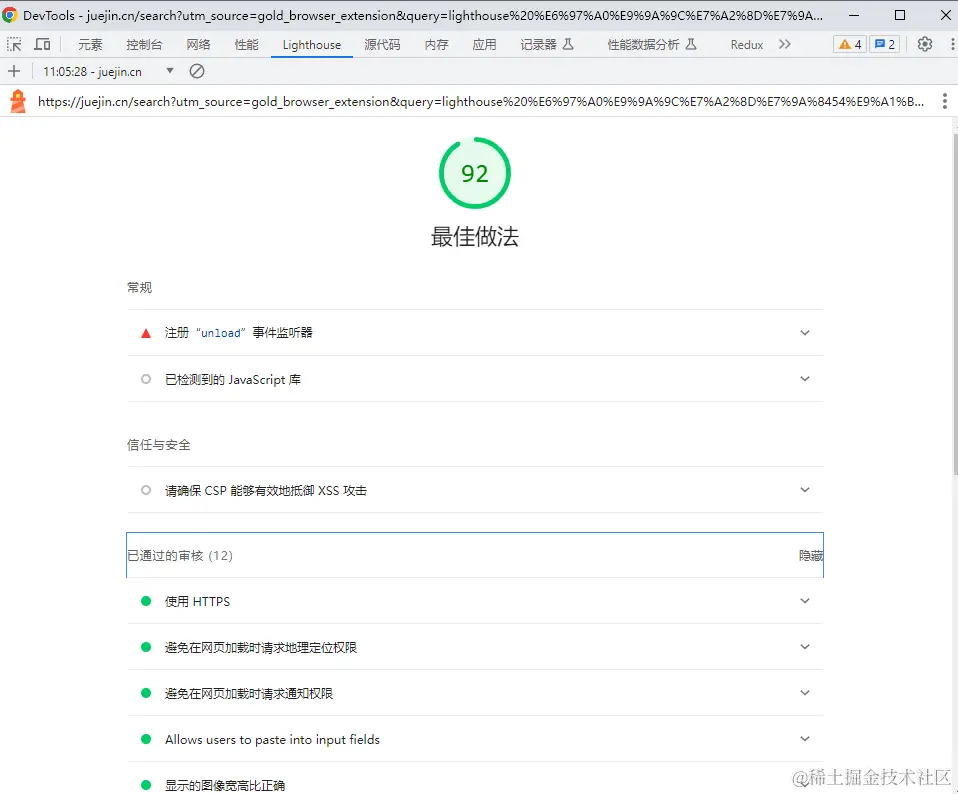This screenshot has height=794, width=958.
Task: Click the 显示的图像宽高比正确 audit title
Action: point(225,785)
